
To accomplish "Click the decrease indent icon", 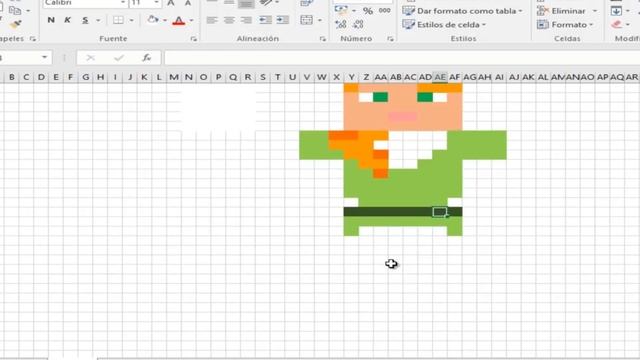I will pyautogui.click(x=265, y=20).
